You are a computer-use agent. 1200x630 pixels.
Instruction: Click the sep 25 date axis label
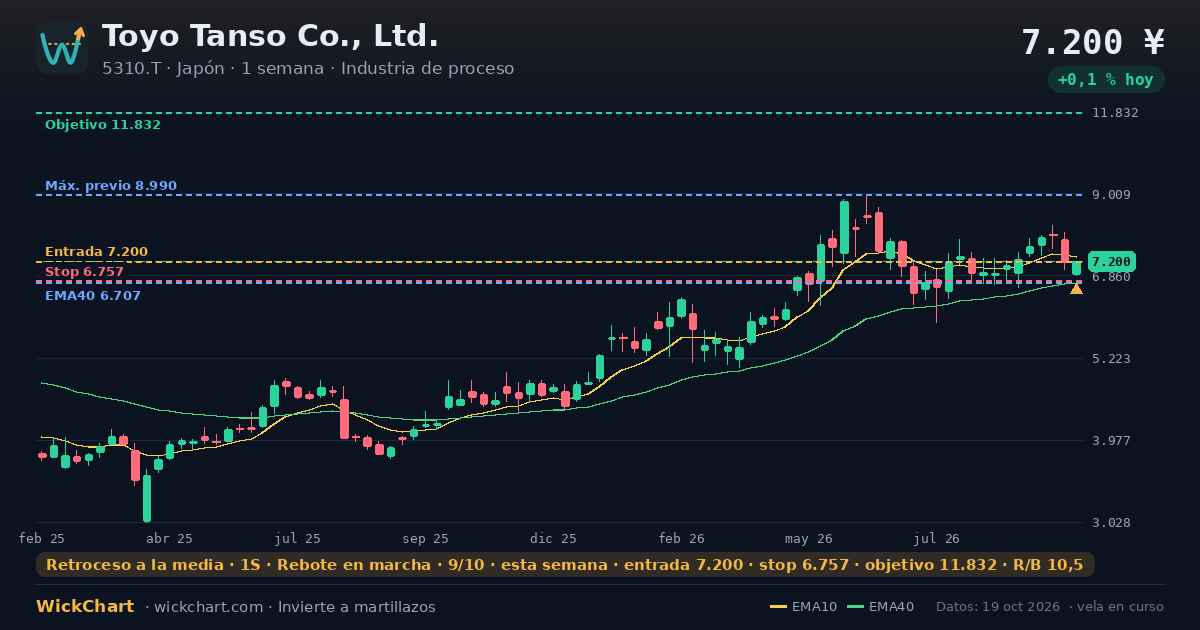pos(426,538)
